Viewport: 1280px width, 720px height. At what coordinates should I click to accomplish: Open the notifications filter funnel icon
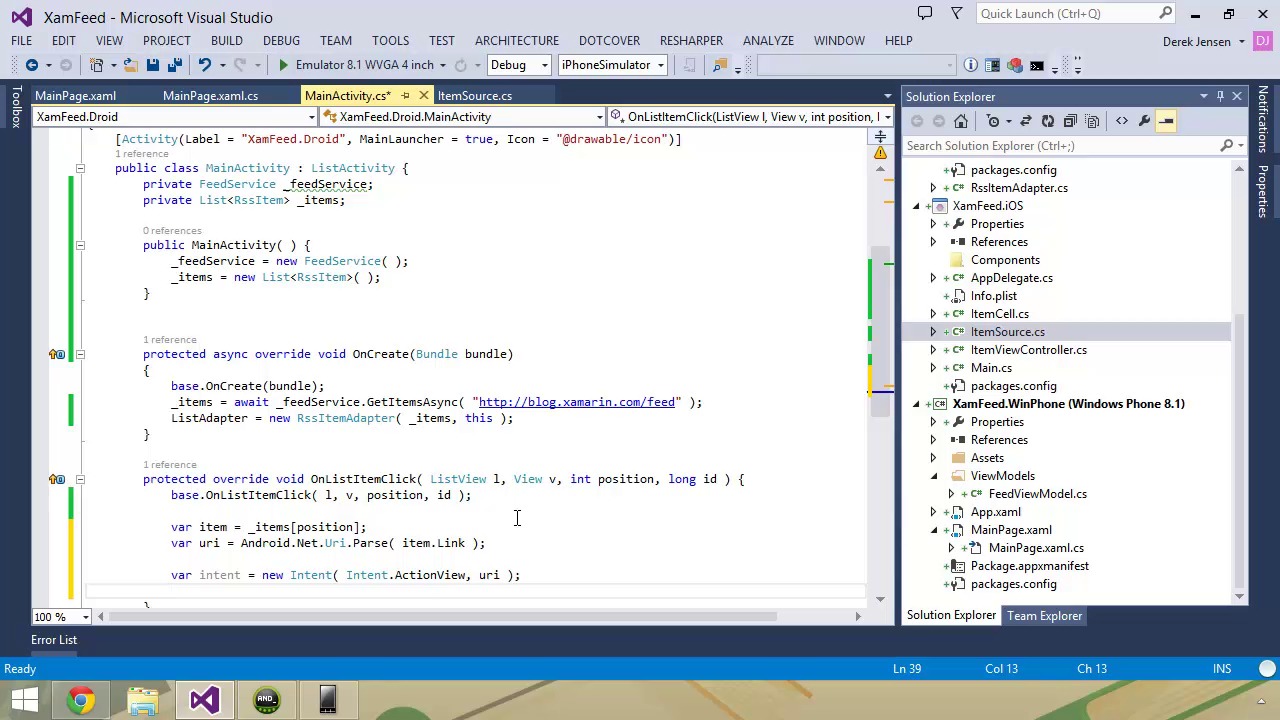coord(957,13)
